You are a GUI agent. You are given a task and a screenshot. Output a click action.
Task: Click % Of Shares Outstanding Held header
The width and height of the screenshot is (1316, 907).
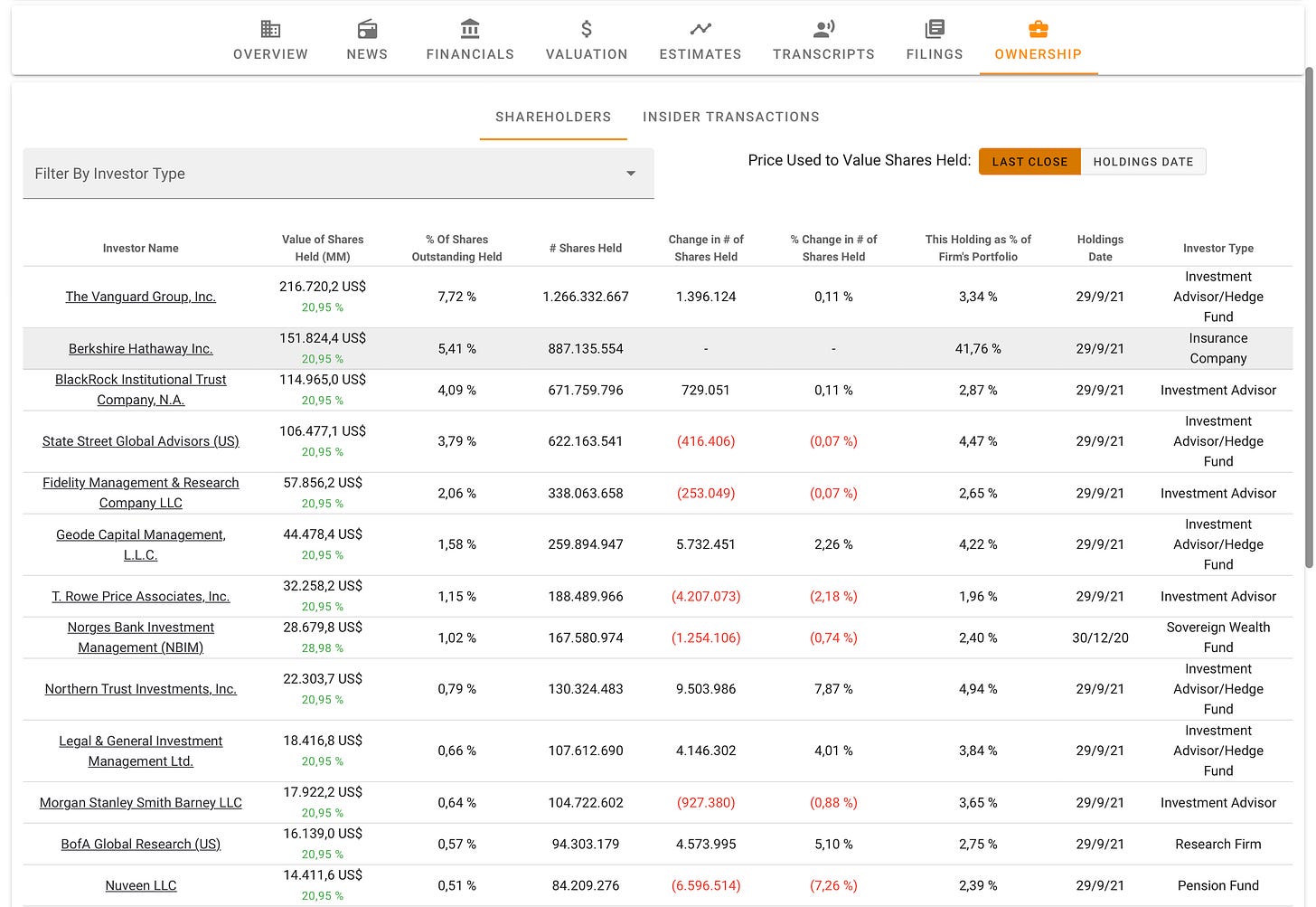457,248
